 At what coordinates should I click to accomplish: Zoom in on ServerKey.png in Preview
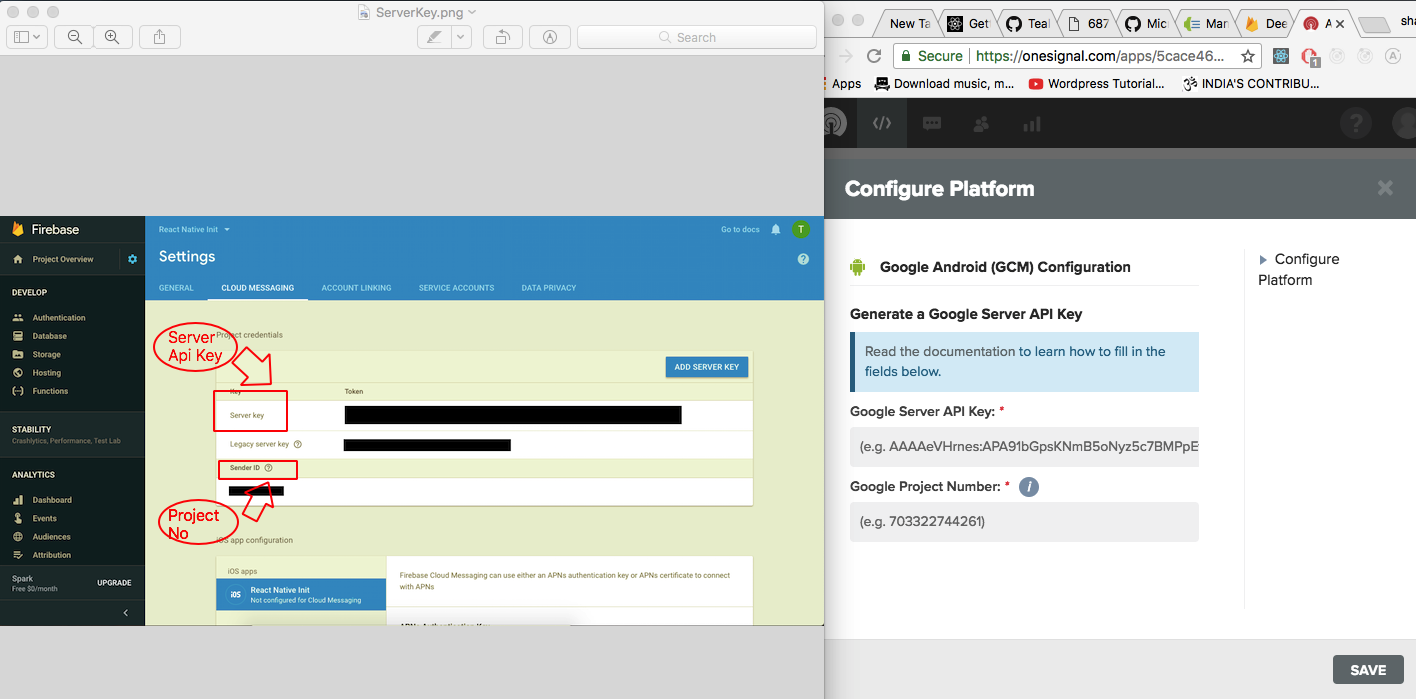pos(112,37)
